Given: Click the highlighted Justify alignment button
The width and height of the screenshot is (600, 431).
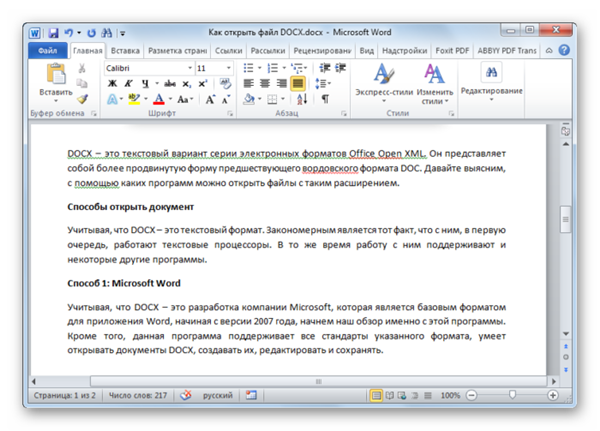Looking at the screenshot, I should click(298, 83).
